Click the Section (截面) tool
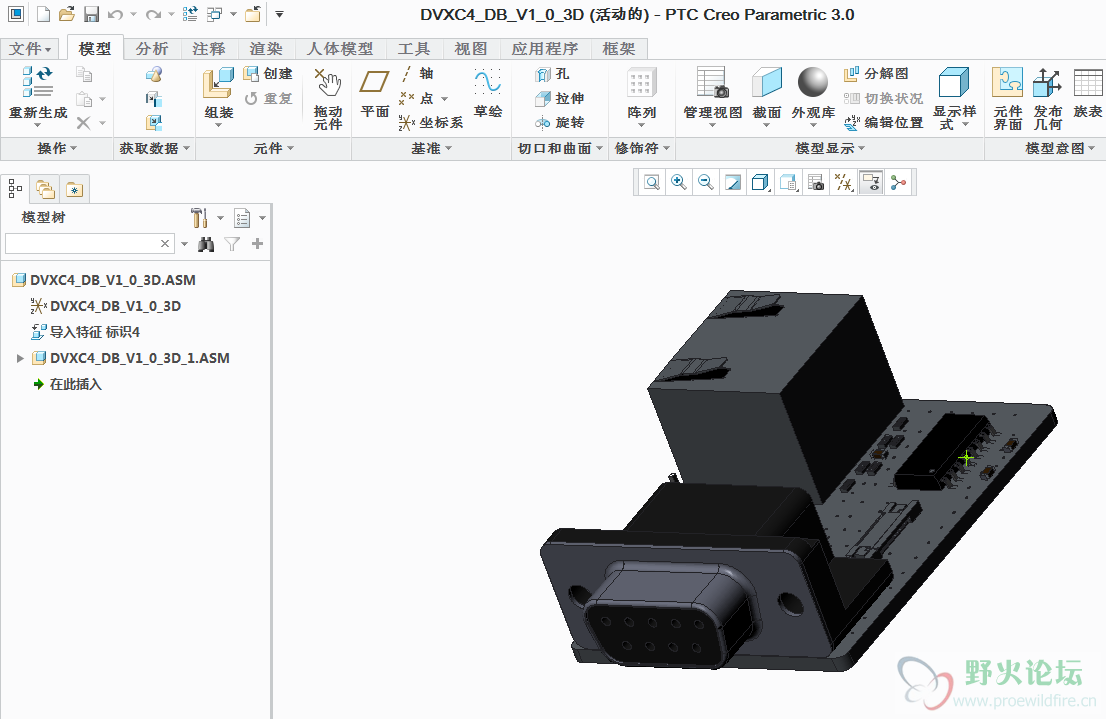 (767, 95)
